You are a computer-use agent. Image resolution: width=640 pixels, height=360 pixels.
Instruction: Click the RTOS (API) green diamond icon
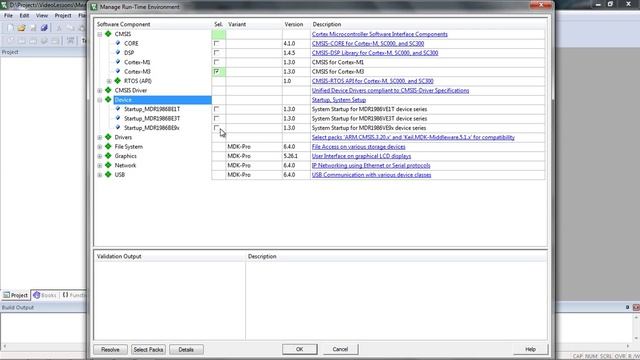[x=118, y=81]
